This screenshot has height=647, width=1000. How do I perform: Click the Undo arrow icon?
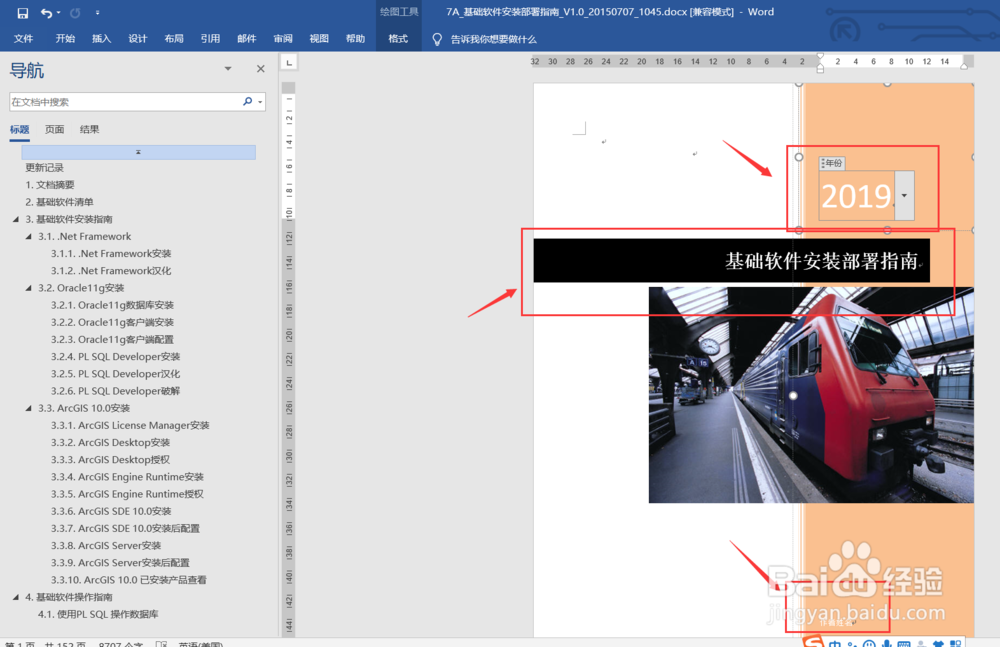(x=46, y=13)
